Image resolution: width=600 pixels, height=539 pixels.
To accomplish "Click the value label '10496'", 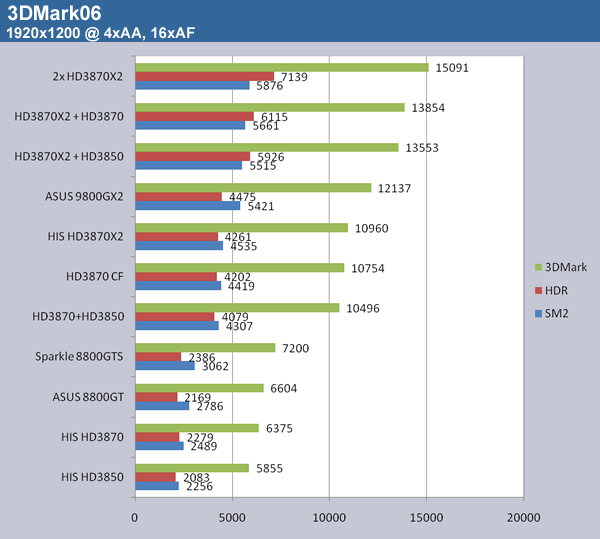I will (x=363, y=308).
